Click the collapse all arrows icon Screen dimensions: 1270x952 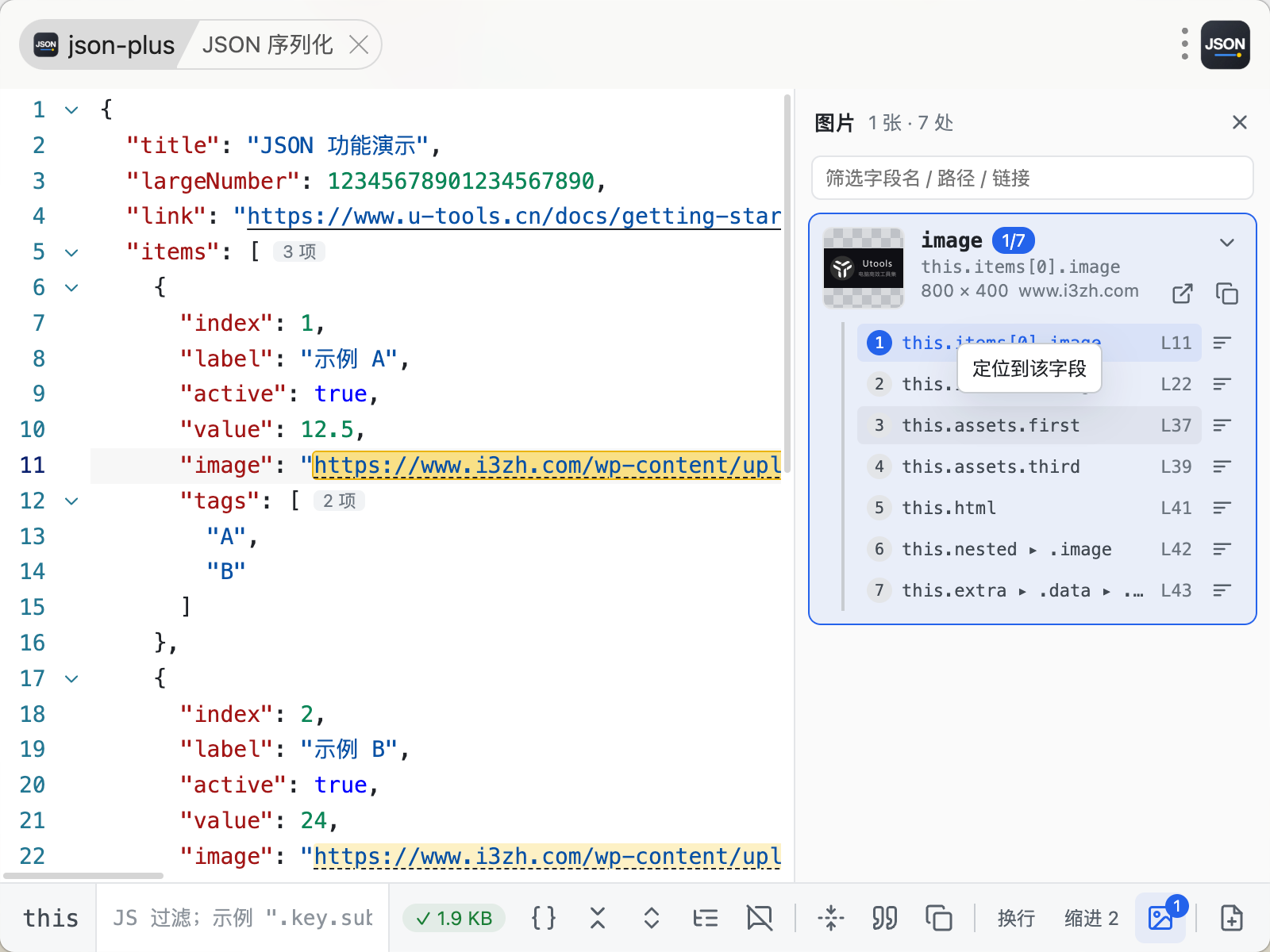pos(598,918)
